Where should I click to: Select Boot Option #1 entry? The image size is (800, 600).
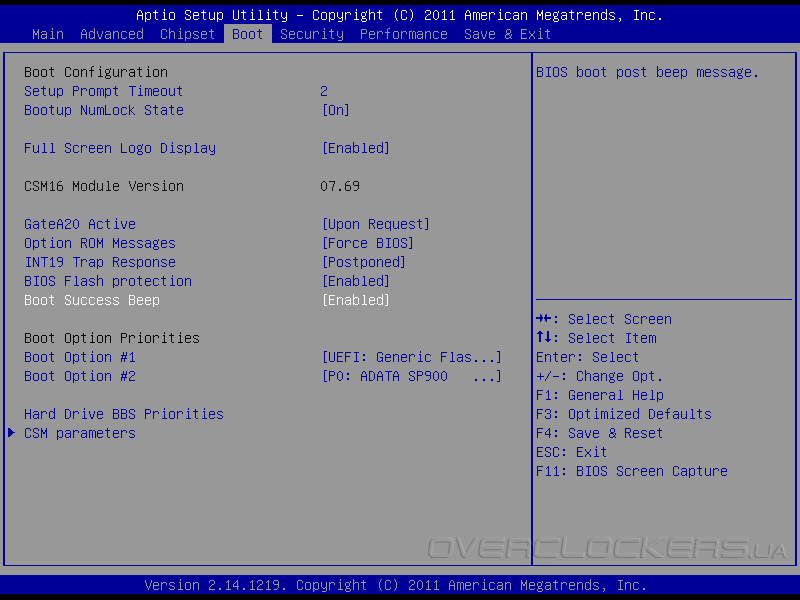80,357
